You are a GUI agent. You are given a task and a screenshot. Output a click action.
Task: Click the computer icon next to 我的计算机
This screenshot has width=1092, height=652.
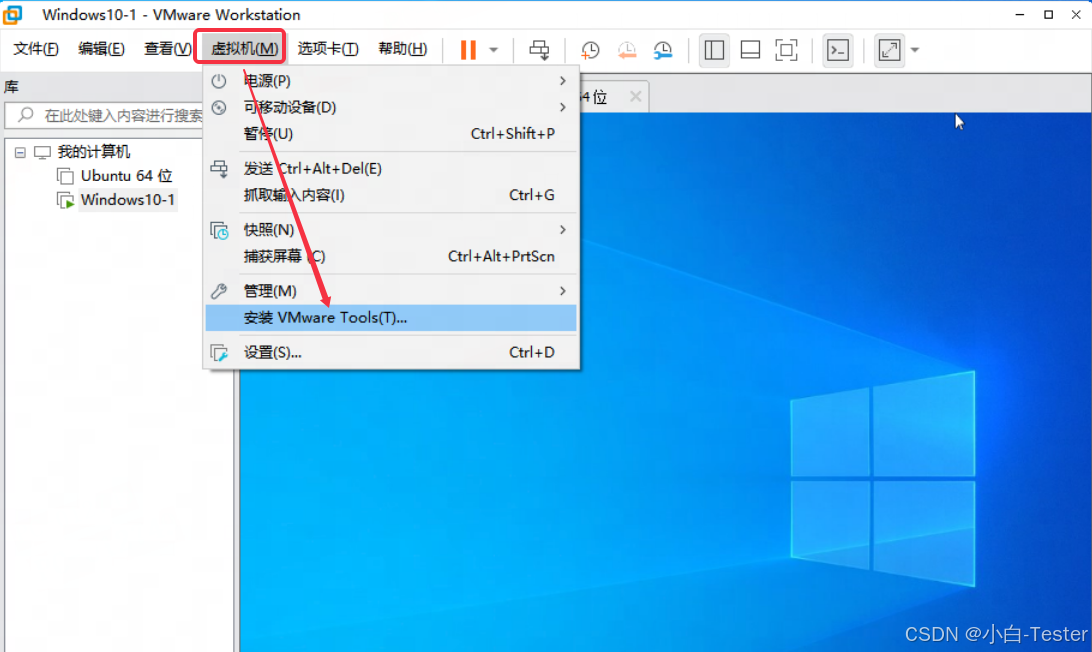pos(42,153)
